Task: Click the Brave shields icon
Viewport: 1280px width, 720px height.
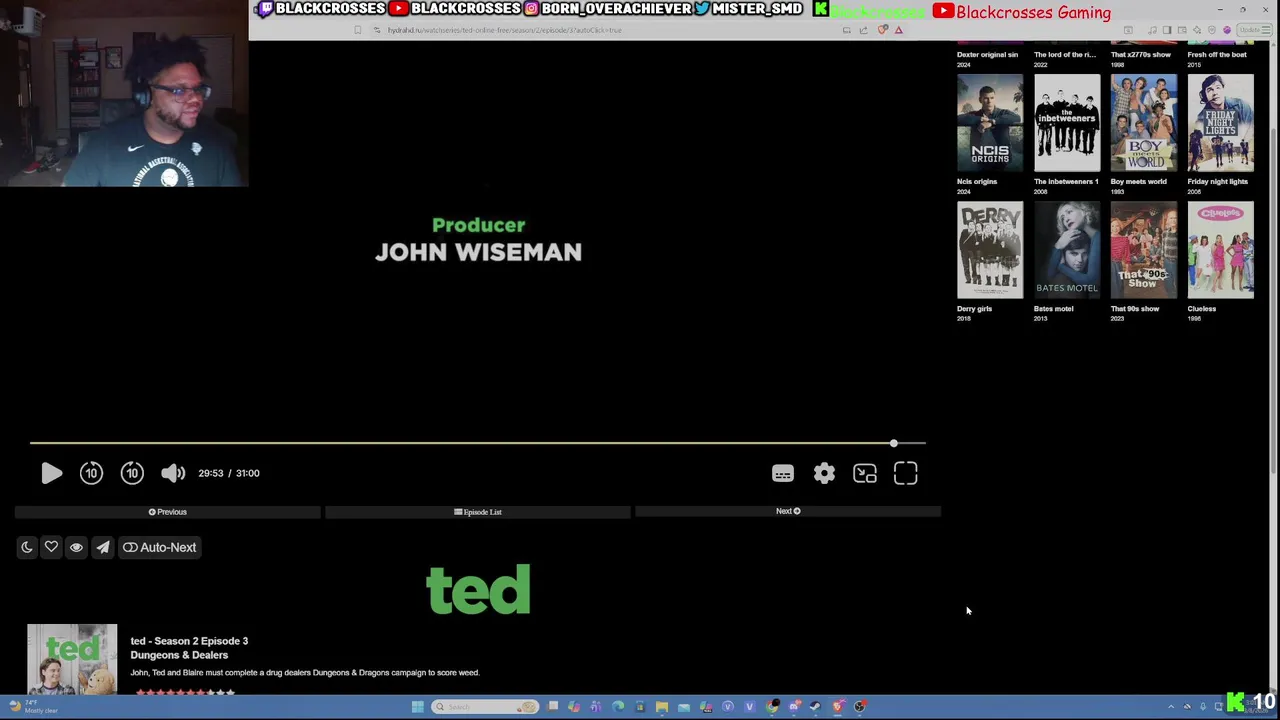Action: click(x=882, y=30)
